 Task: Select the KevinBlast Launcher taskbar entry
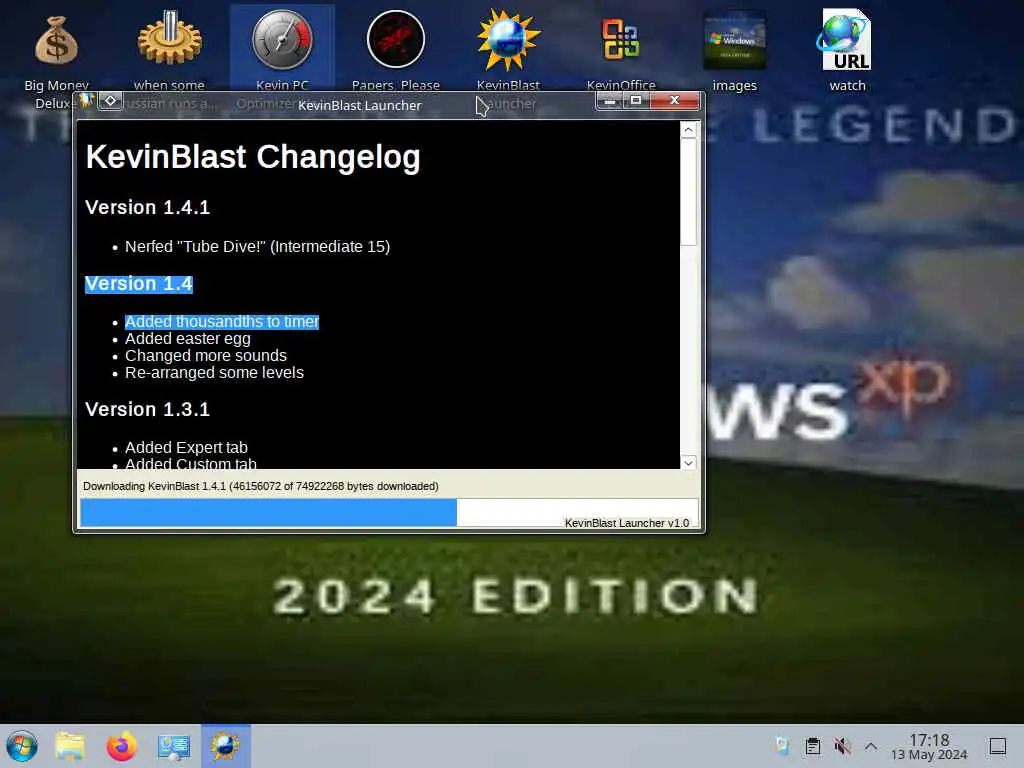point(225,746)
